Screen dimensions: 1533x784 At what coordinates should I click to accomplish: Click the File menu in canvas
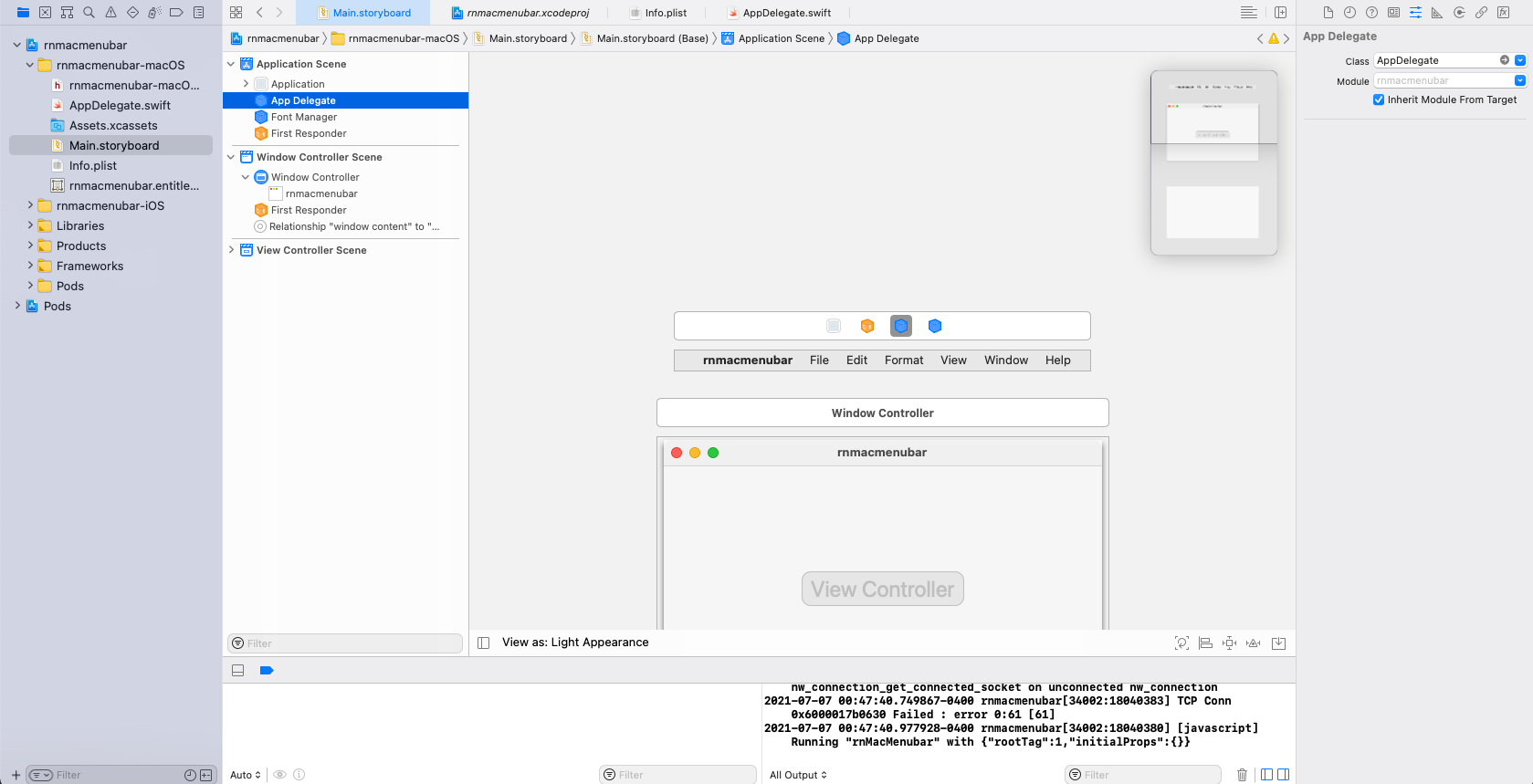click(819, 361)
